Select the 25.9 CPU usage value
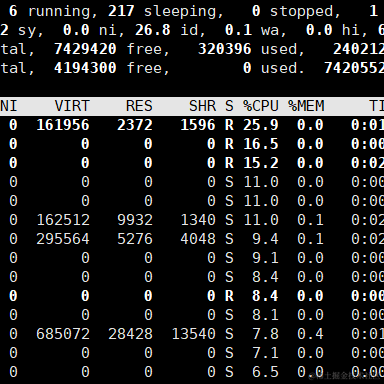This screenshot has width=384, height=384. point(261,125)
